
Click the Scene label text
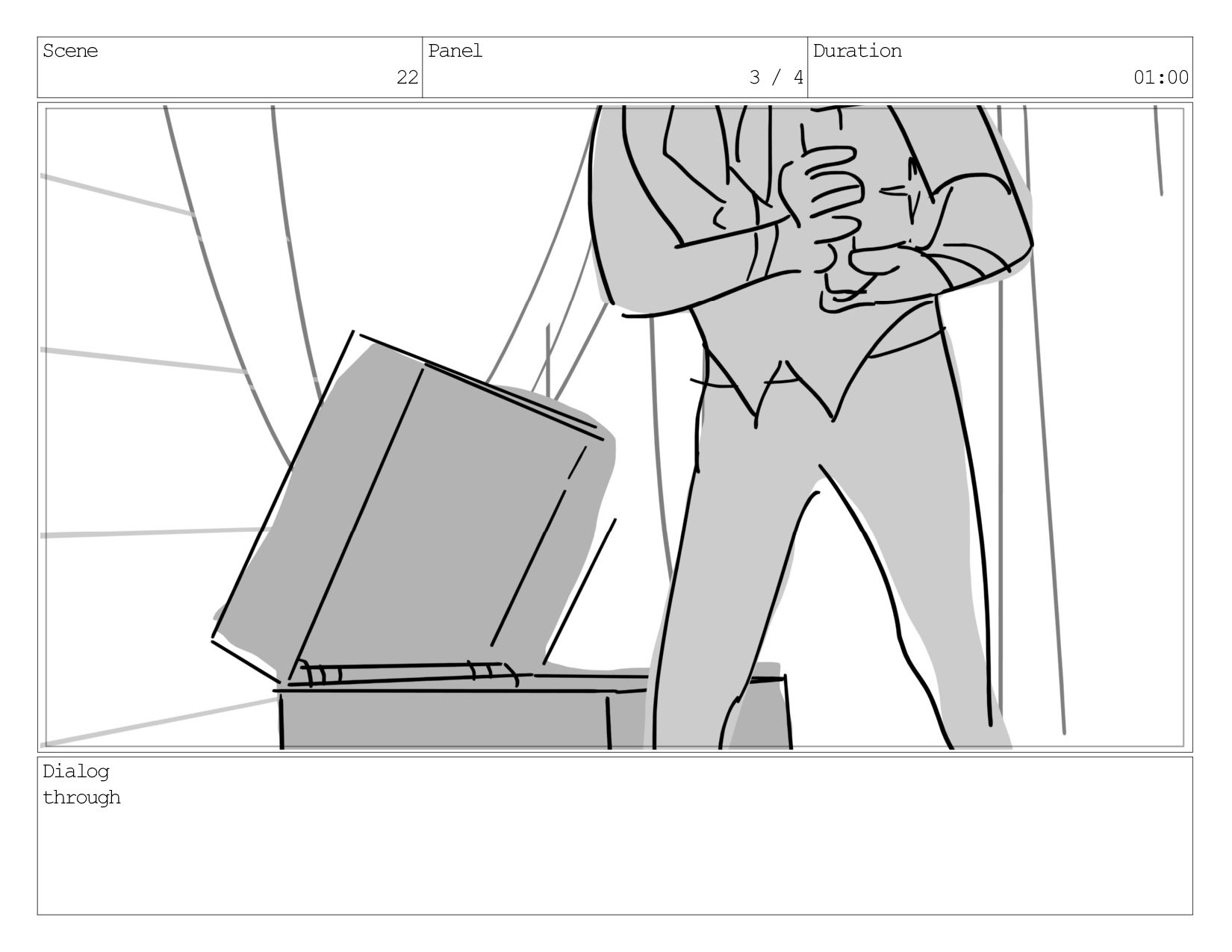click(x=70, y=51)
